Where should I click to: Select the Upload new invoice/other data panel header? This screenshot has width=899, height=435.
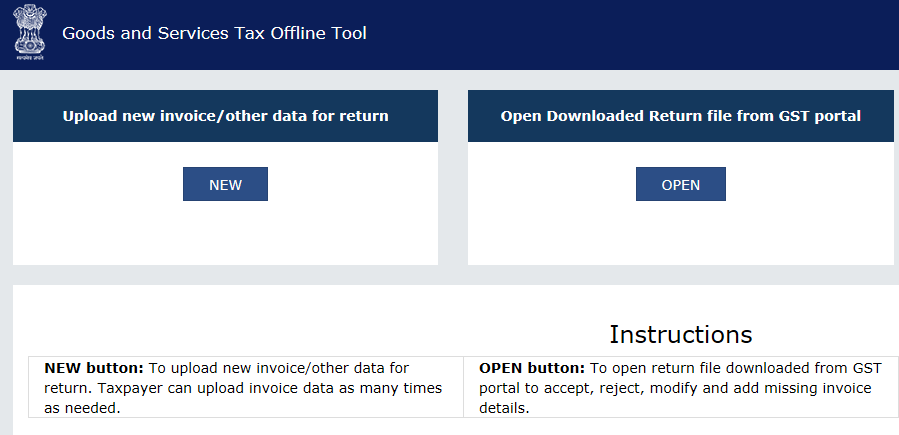[225, 116]
